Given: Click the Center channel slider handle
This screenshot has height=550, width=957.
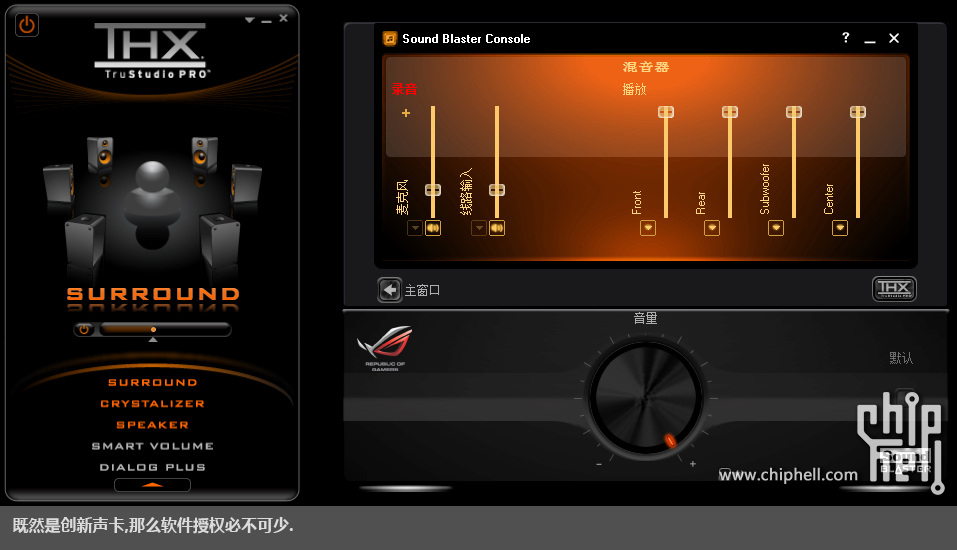Looking at the screenshot, I should 858,112.
